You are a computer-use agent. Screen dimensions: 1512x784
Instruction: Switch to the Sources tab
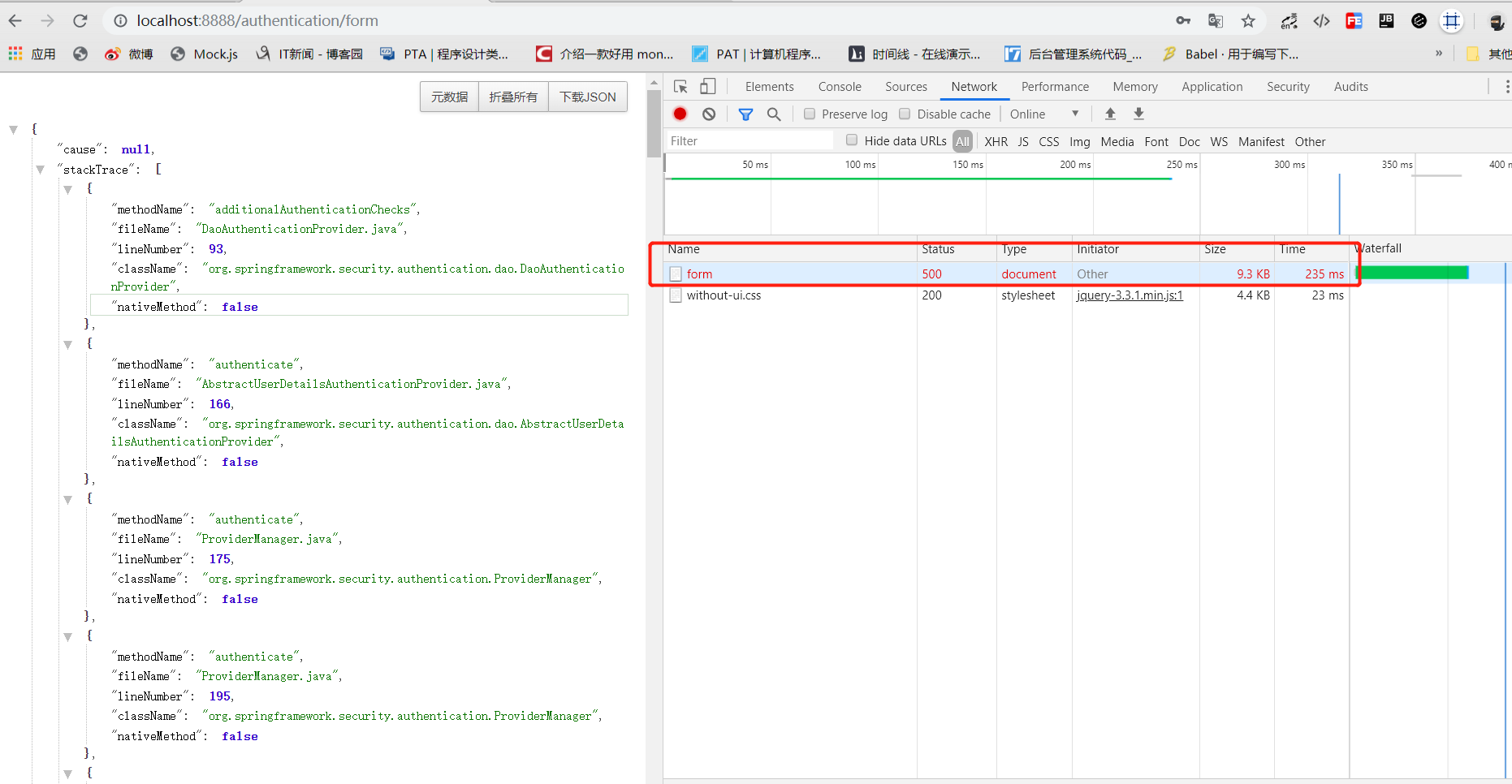tap(906, 87)
